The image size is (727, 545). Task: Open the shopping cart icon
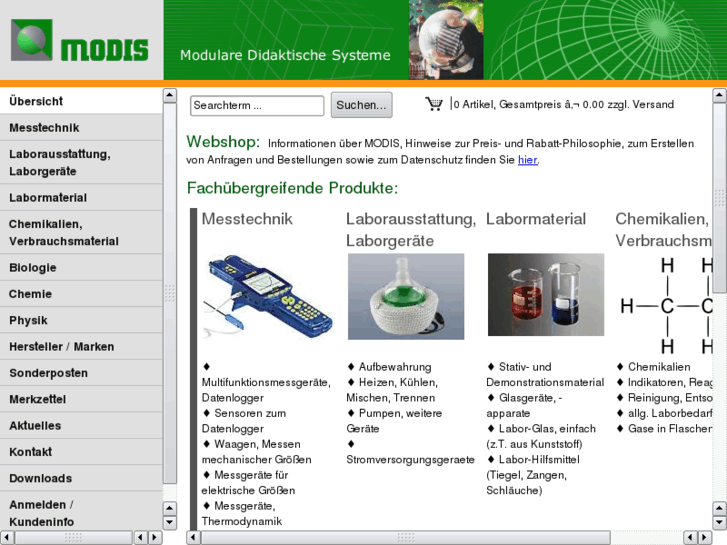(x=434, y=104)
